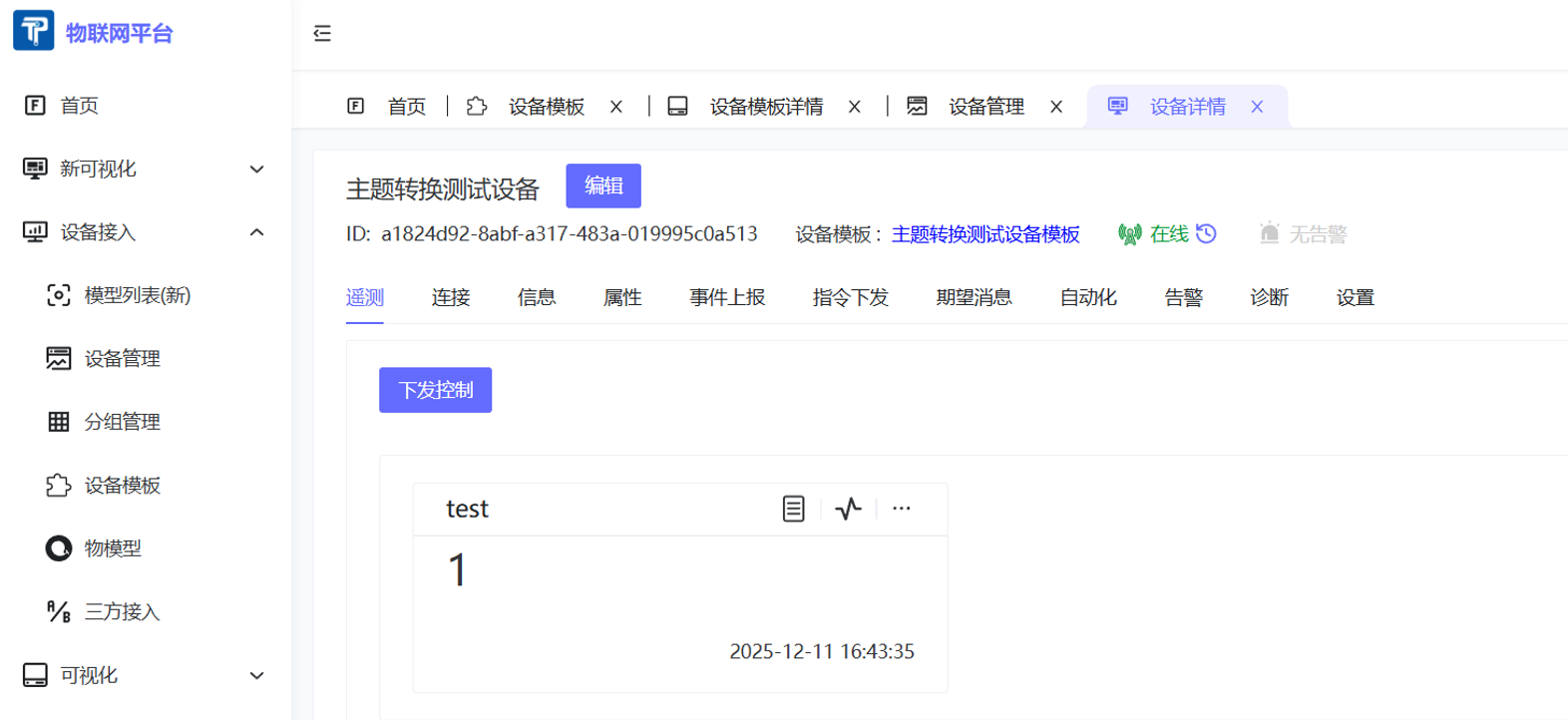Collapse the sidebar with the menu fold icon

pyautogui.click(x=322, y=34)
